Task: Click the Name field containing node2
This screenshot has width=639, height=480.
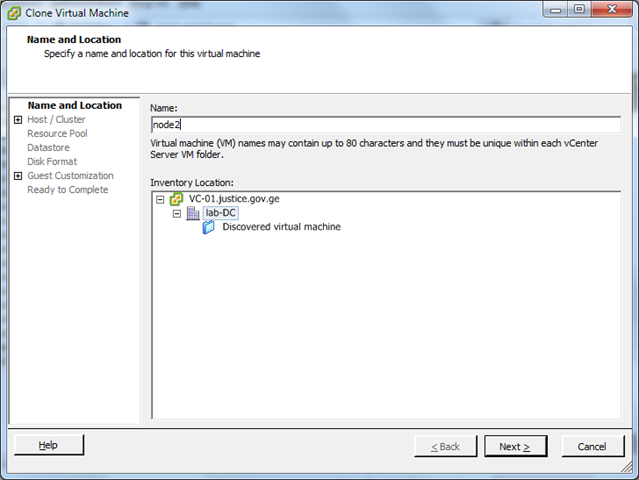Action: point(384,125)
